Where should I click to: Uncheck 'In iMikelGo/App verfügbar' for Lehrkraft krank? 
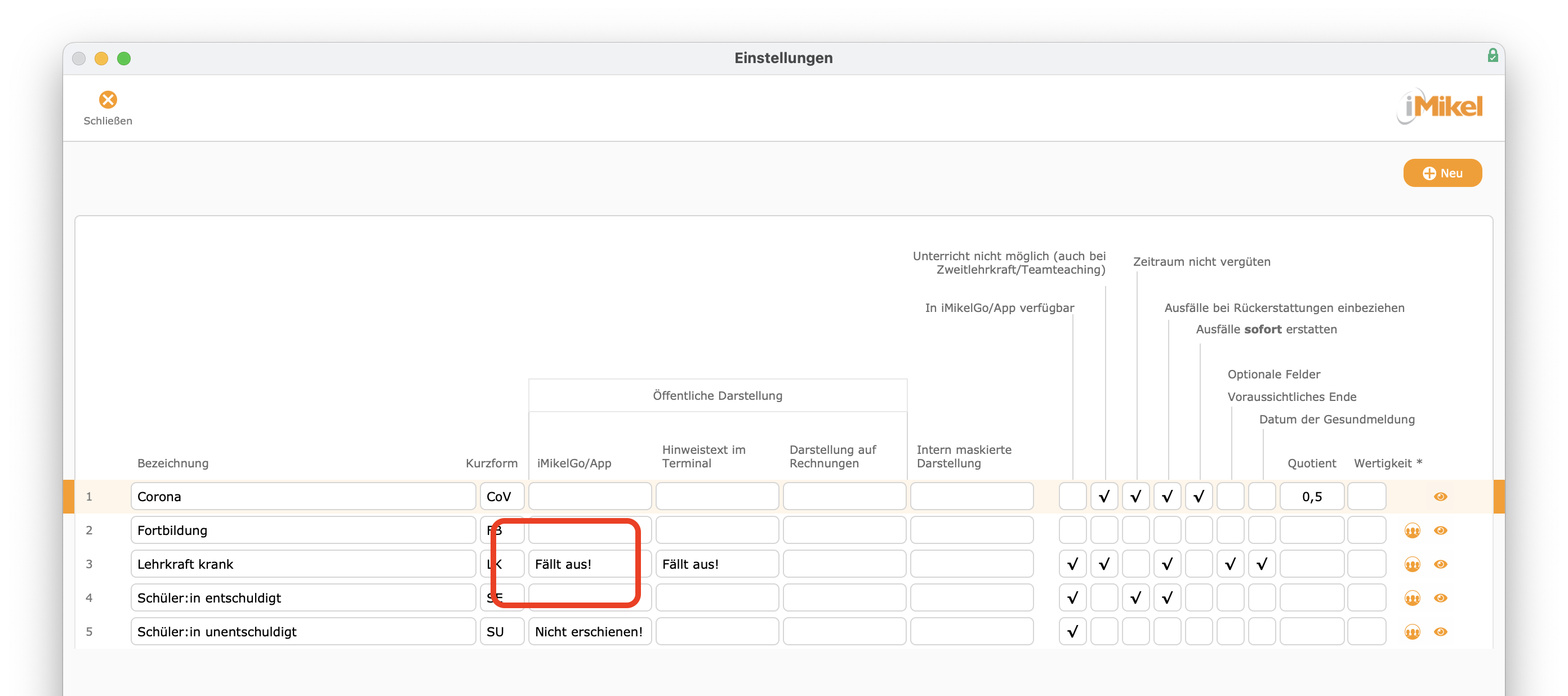point(1072,564)
